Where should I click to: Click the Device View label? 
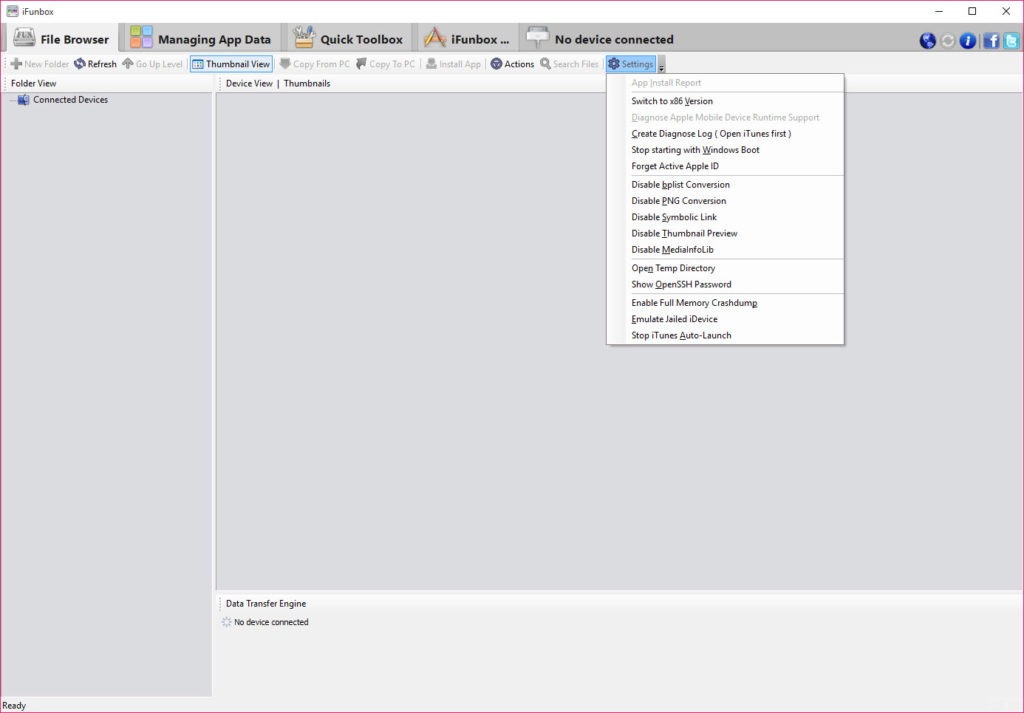click(x=249, y=84)
